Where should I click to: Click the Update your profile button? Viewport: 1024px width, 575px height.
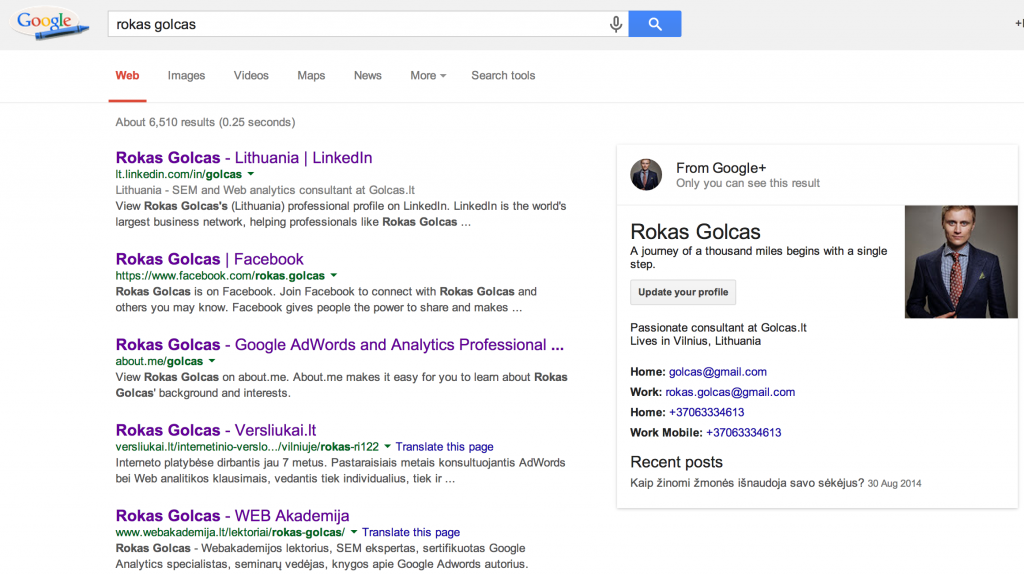[683, 292]
